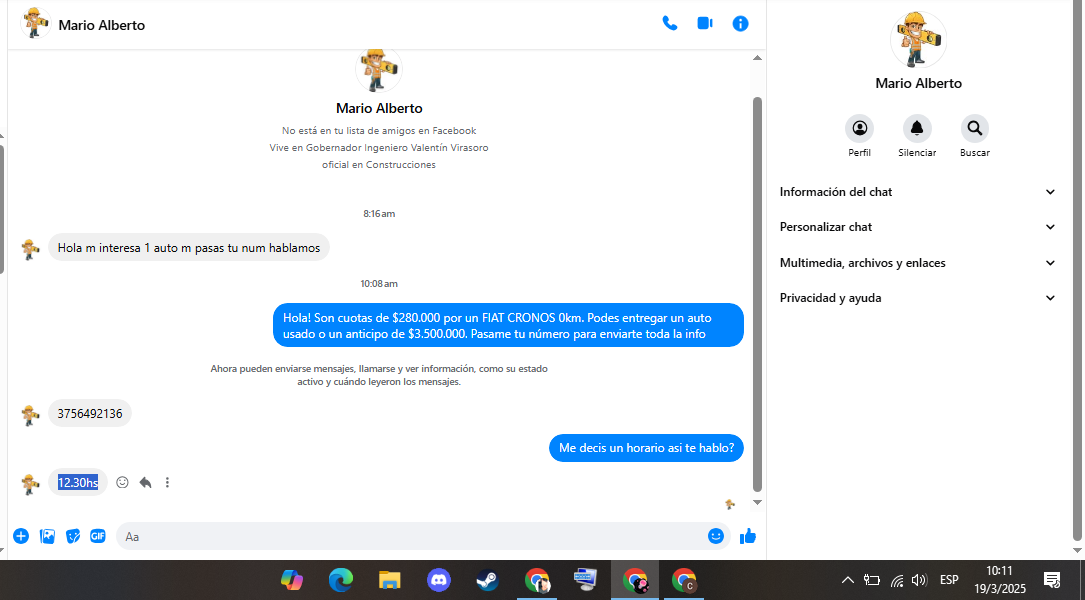Image resolution: width=1085 pixels, height=600 pixels.
Task: React to the 12.30hs message
Action: coord(122,482)
